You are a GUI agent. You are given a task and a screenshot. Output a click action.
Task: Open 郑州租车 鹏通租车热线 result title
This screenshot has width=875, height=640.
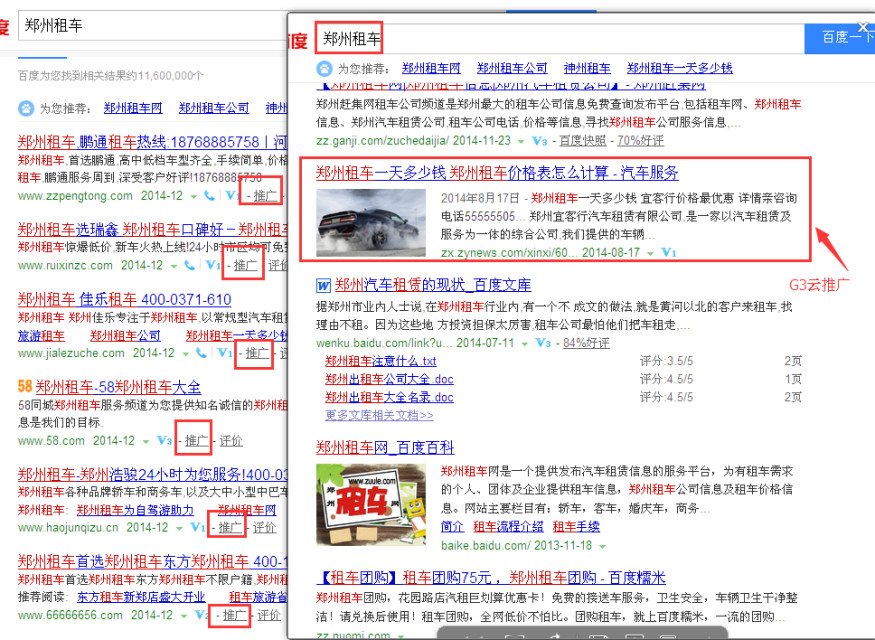point(152,142)
